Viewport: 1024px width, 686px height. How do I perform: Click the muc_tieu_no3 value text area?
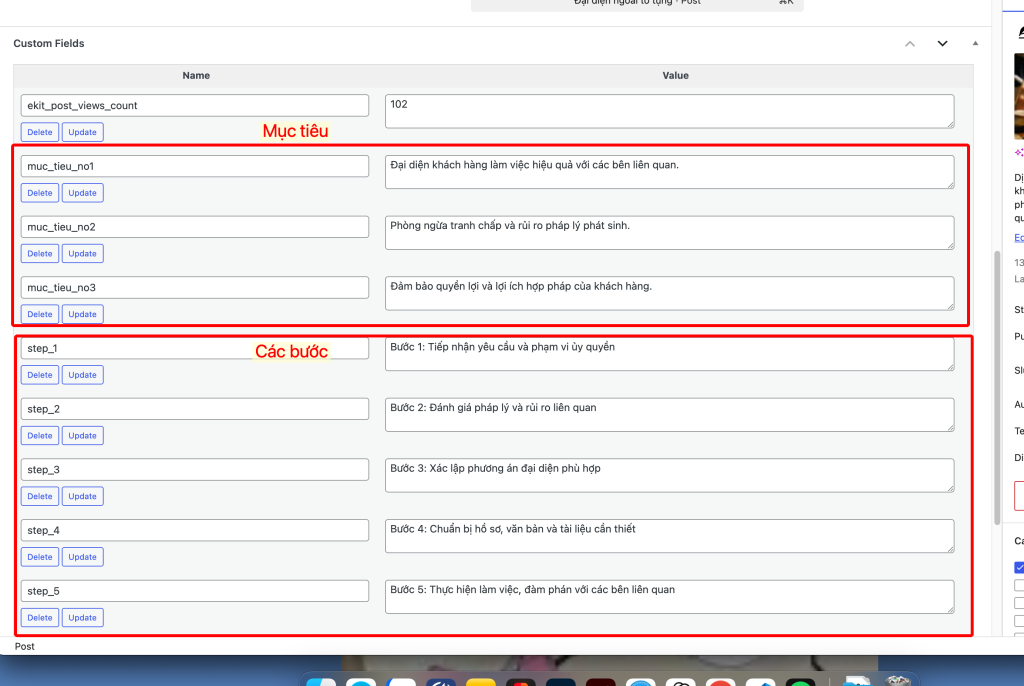click(668, 293)
